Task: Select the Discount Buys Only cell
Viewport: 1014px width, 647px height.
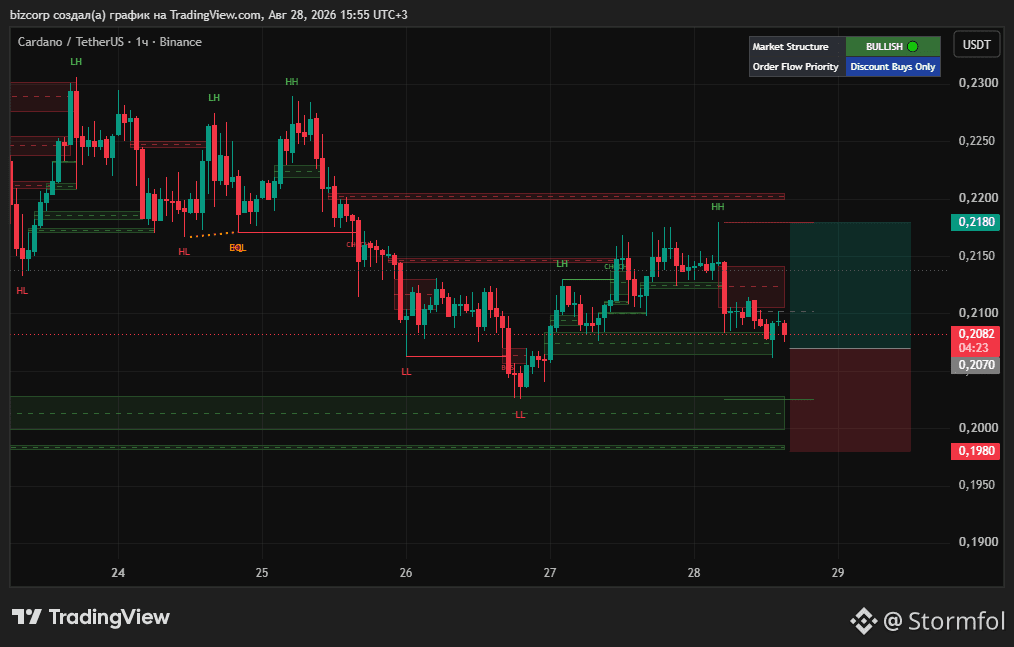Action: click(x=893, y=67)
